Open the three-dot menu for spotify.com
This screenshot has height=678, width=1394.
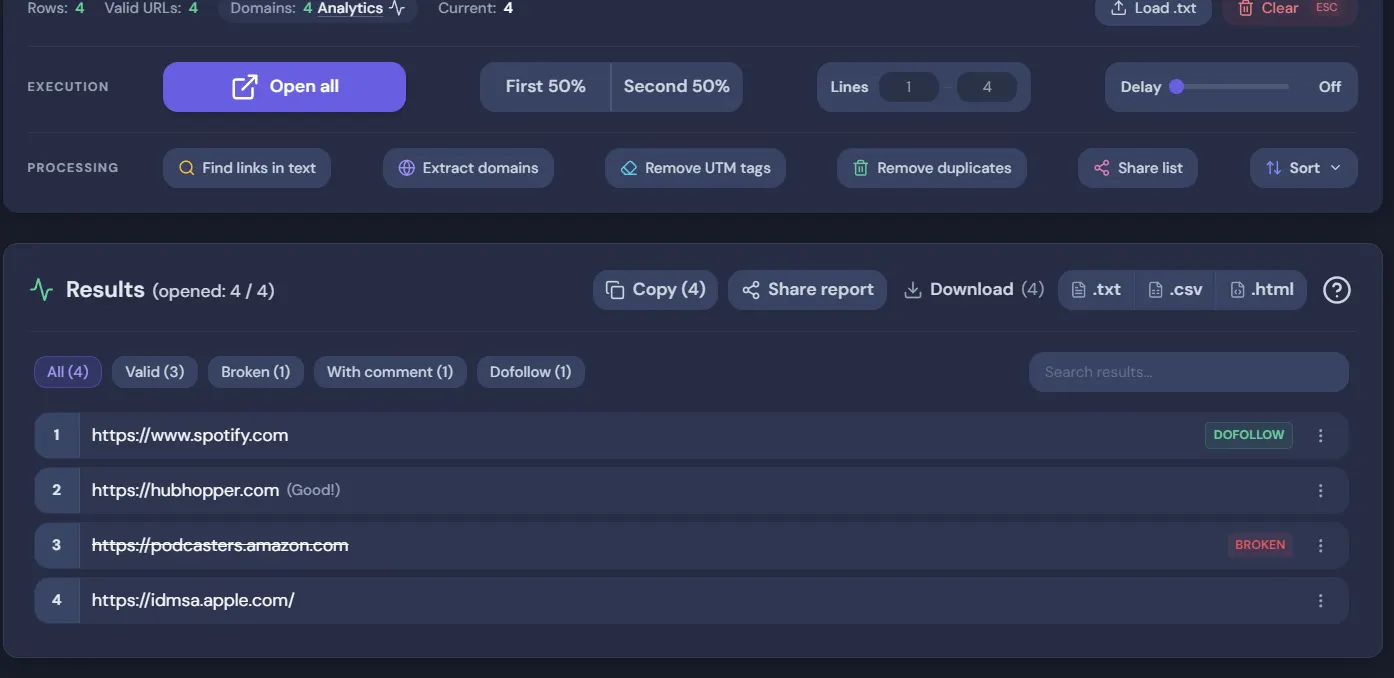tap(1321, 436)
